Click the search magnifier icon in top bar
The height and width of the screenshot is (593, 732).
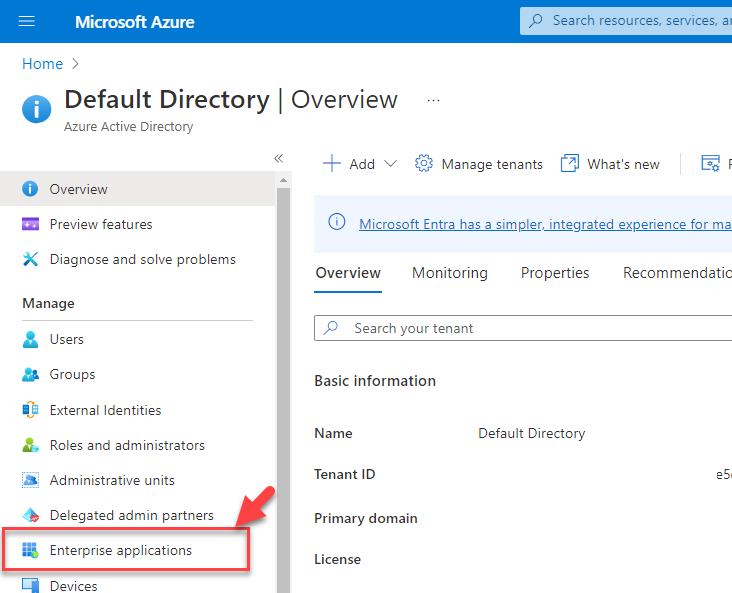536,21
